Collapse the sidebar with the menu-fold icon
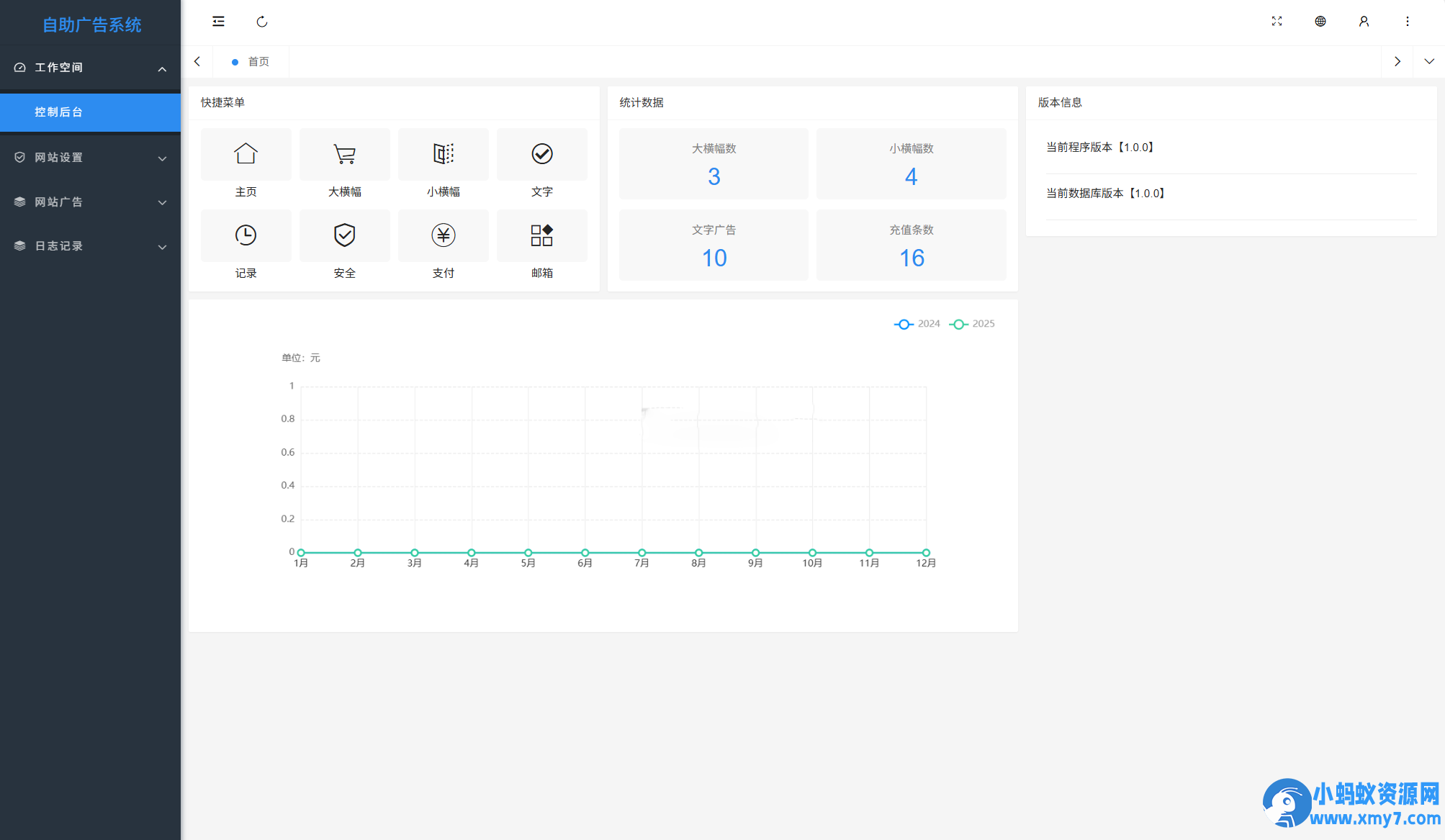 [218, 22]
